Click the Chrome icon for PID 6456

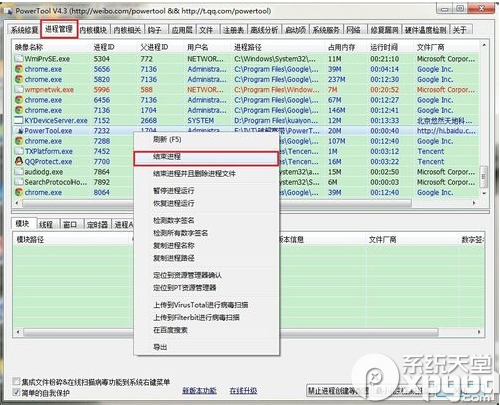tap(19, 100)
